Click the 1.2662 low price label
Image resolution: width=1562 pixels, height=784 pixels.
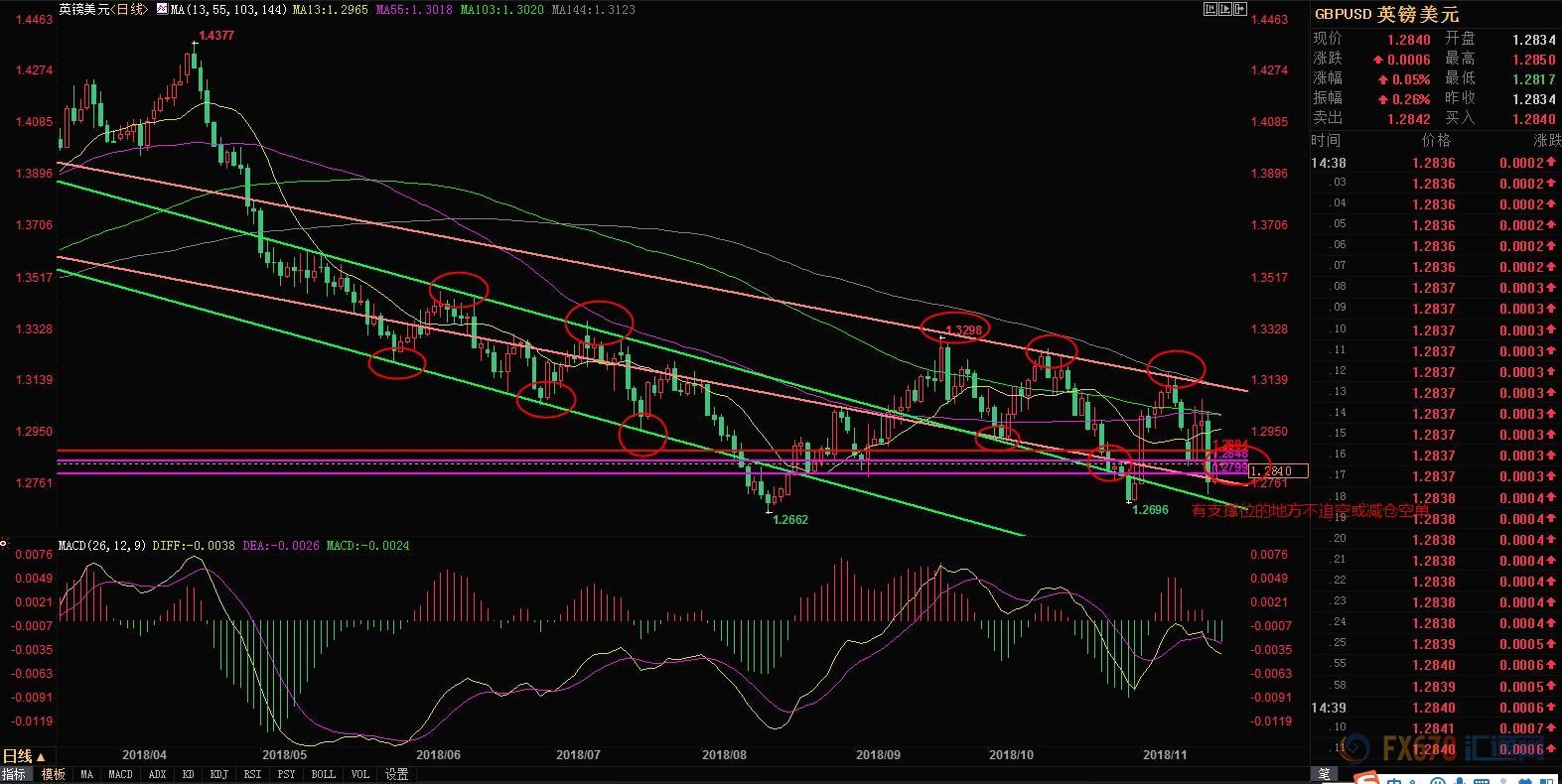(x=790, y=519)
